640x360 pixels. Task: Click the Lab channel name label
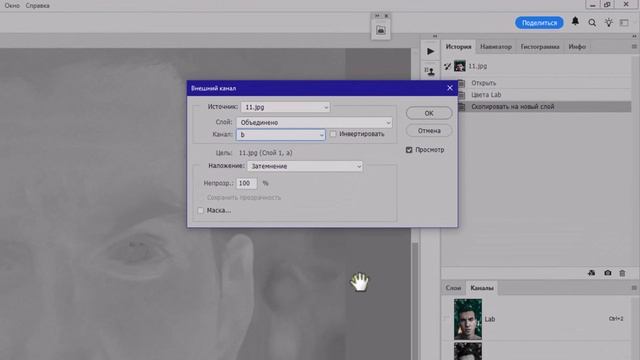(490, 319)
